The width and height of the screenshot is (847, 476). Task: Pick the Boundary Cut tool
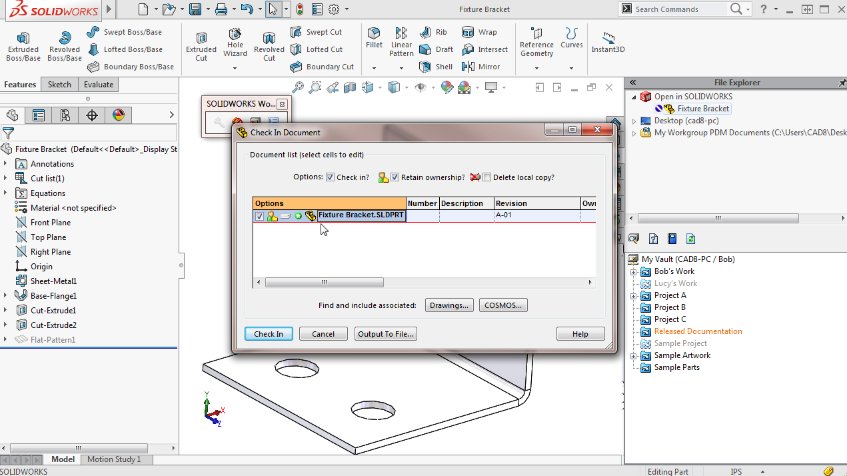322,66
